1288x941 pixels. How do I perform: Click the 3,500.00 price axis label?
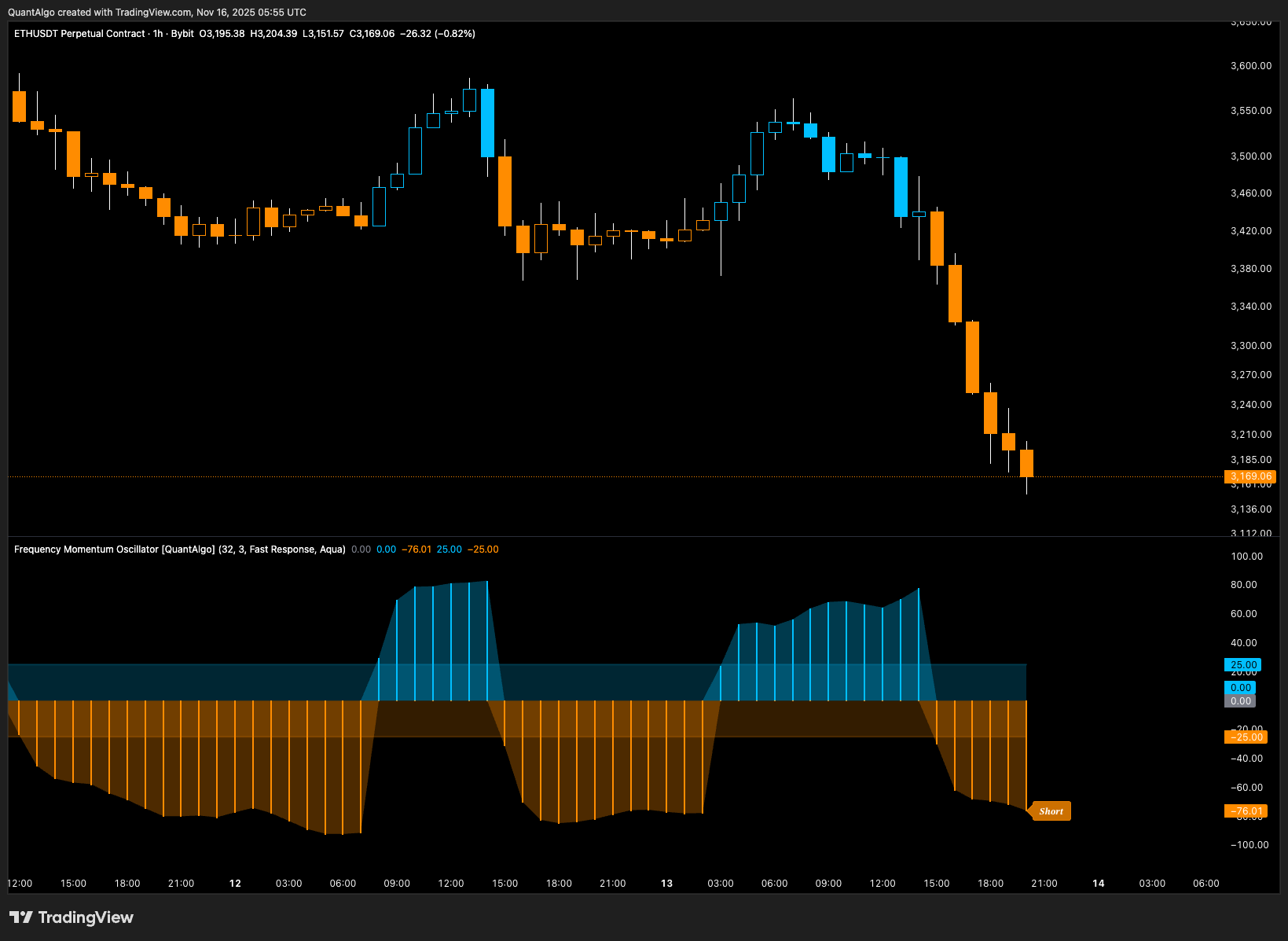coord(1251,156)
